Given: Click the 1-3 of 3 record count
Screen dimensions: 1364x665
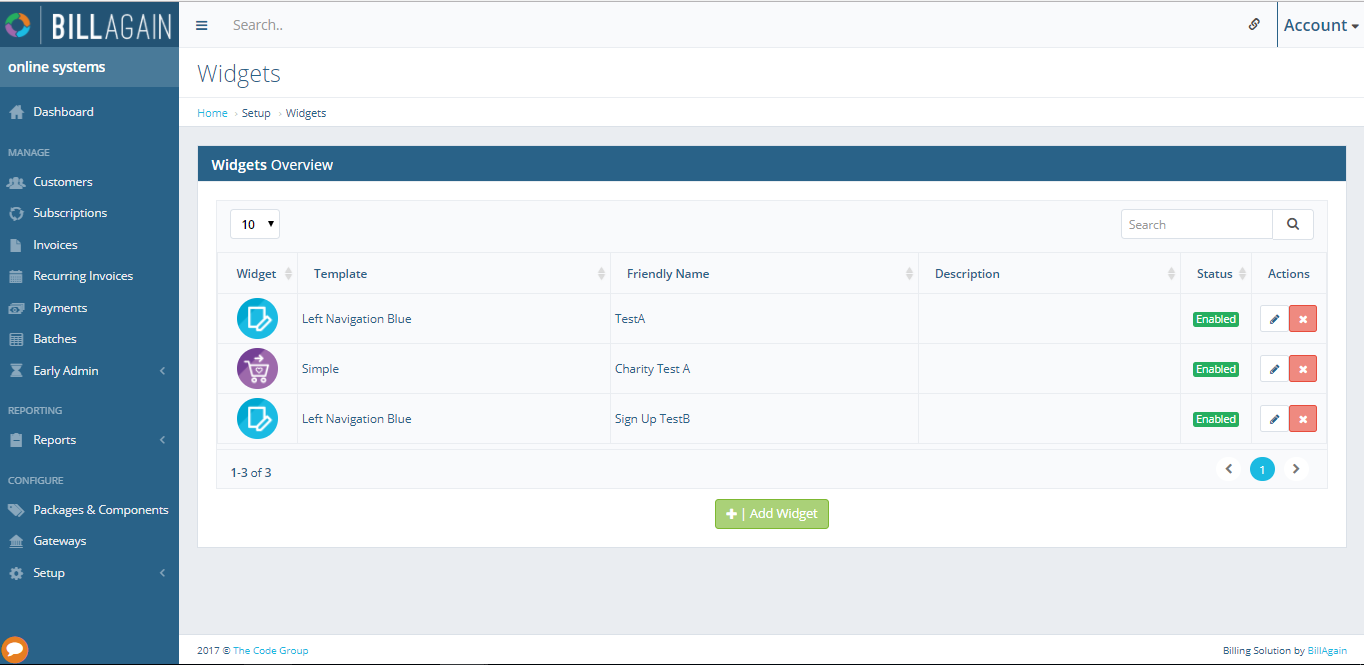Looking at the screenshot, I should point(251,472).
